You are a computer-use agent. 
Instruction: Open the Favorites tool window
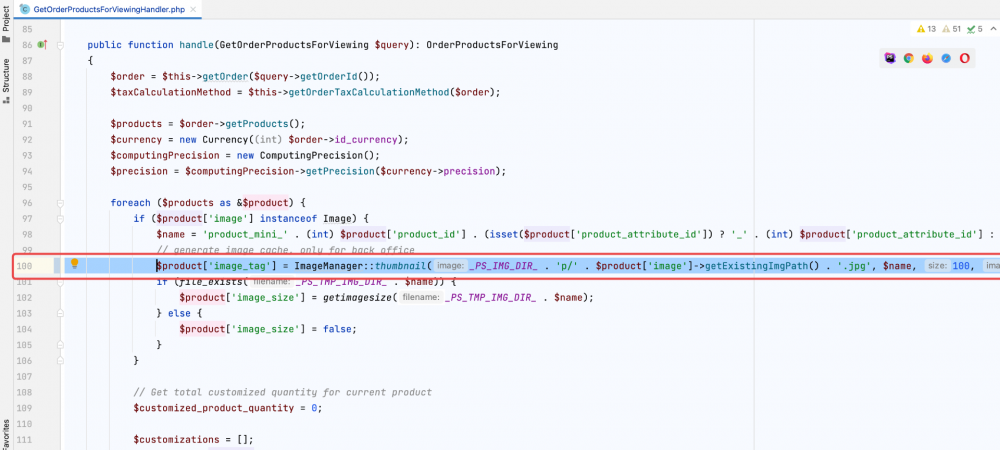click(x=6, y=435)
